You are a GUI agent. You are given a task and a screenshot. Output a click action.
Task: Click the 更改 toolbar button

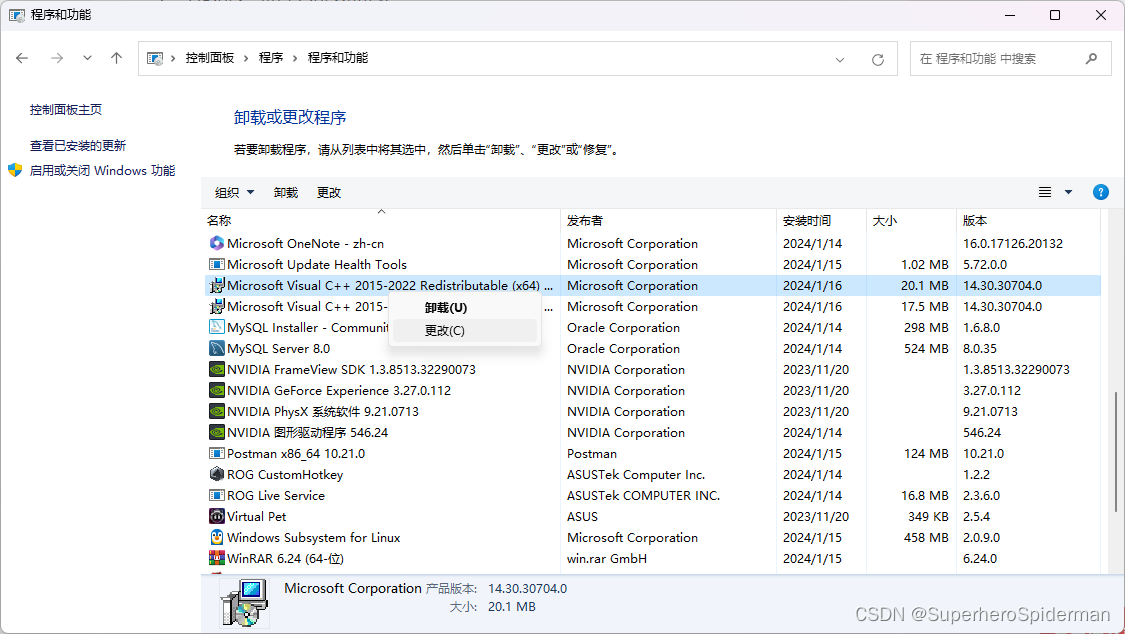point(329,192)
